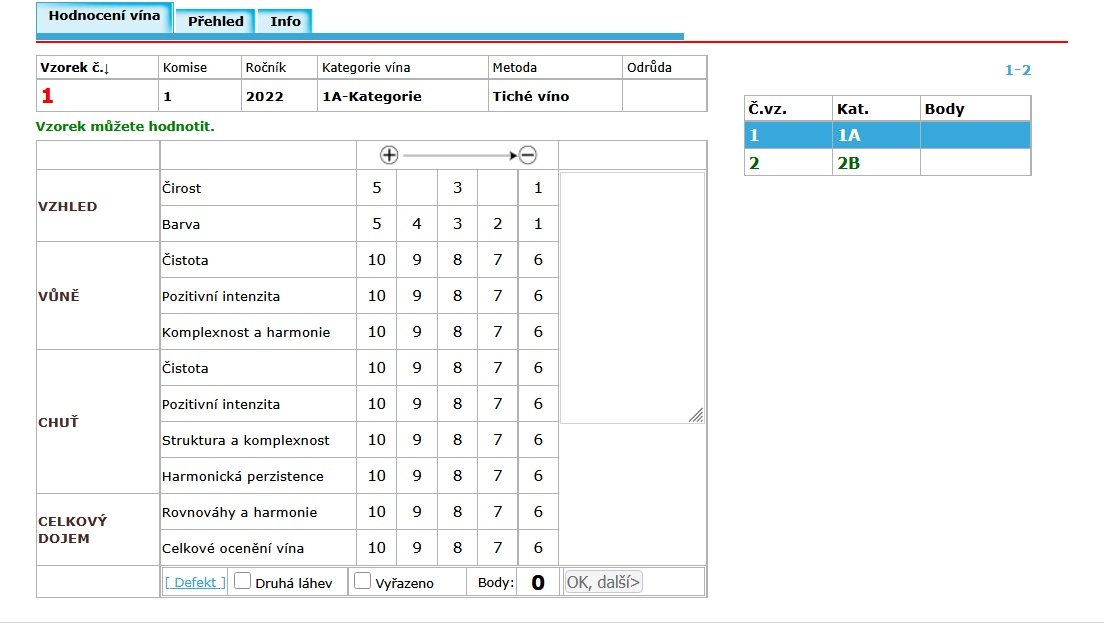Open the Defekt link
1104x623 pixels.
click(195, 582)
